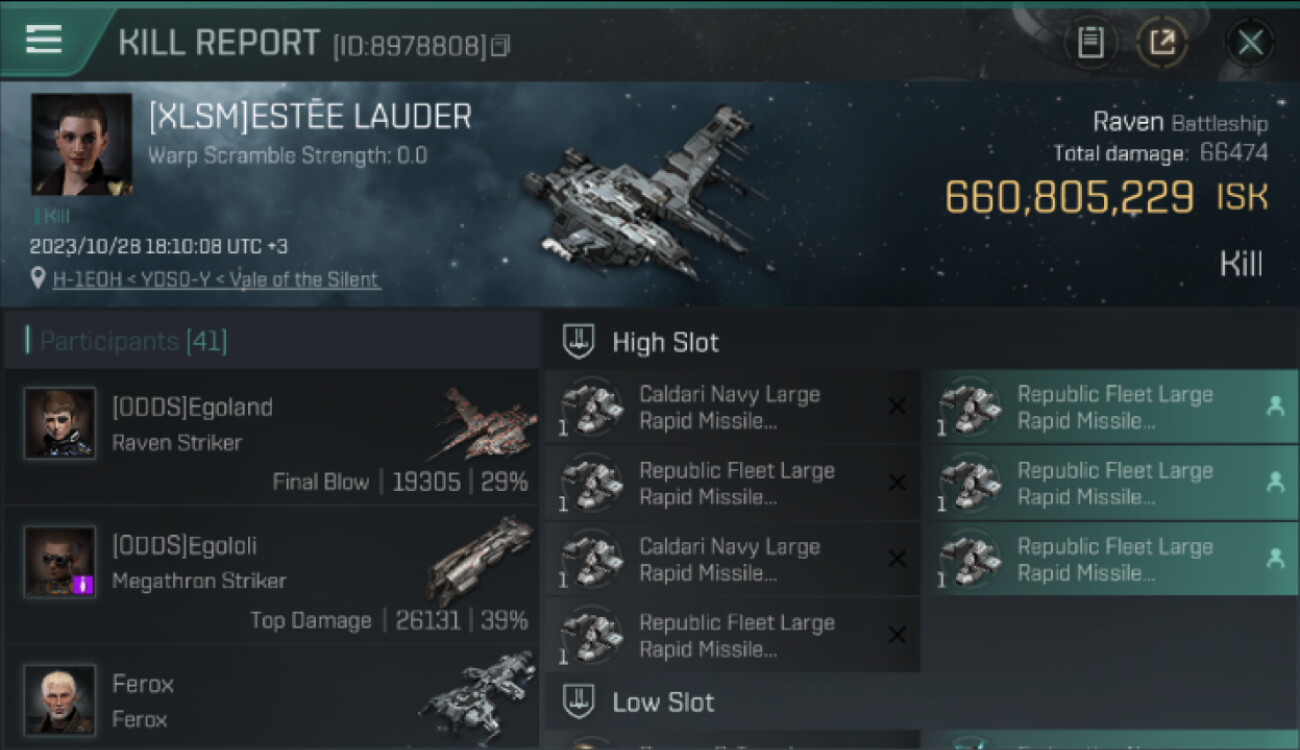Select the Participants [41] tab

[133, 341]
